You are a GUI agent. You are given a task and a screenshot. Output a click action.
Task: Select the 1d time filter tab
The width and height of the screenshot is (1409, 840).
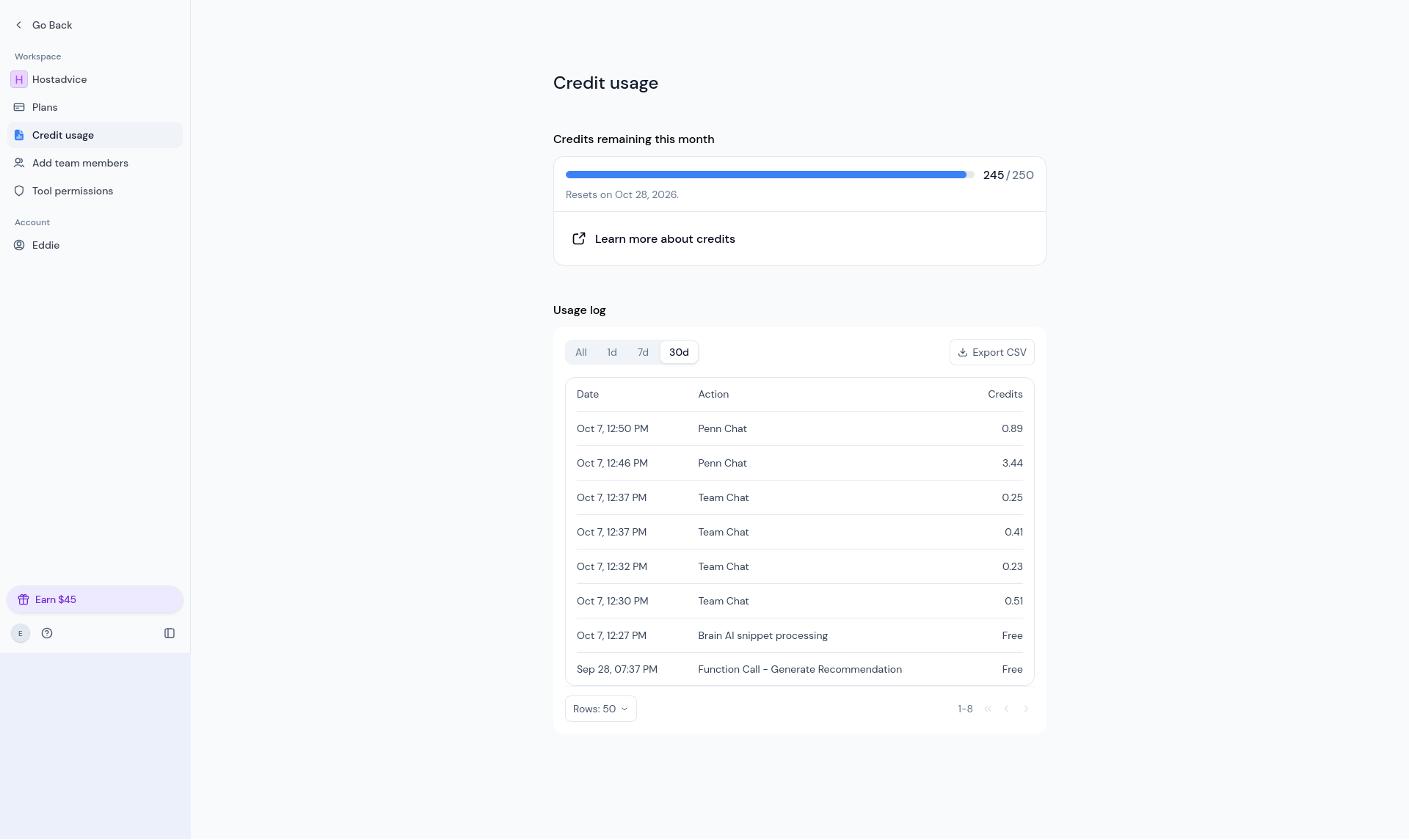(x=611, y=352)
